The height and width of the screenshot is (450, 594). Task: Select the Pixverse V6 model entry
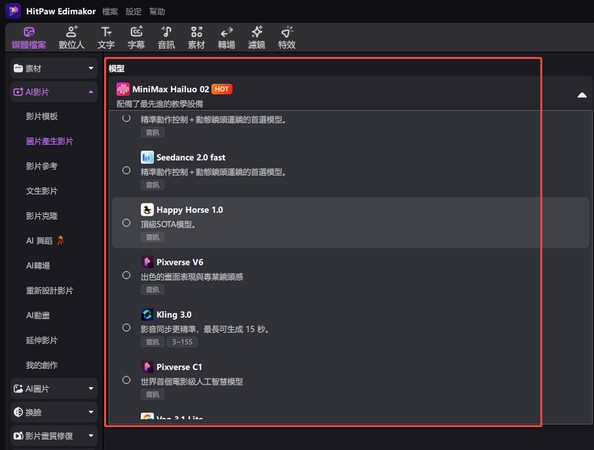(x=350, y=275)
